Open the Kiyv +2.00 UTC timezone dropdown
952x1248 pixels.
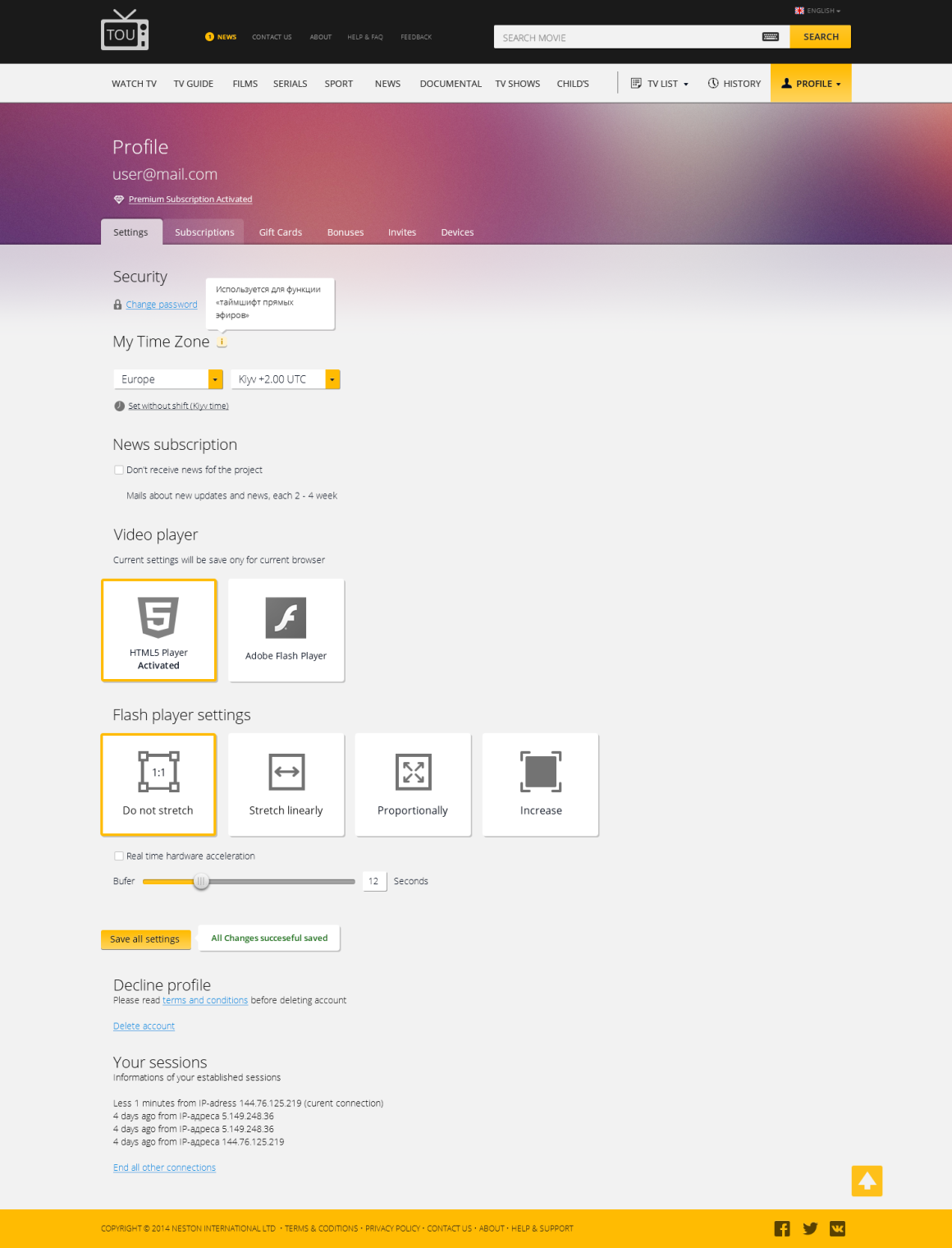point(332,379)
